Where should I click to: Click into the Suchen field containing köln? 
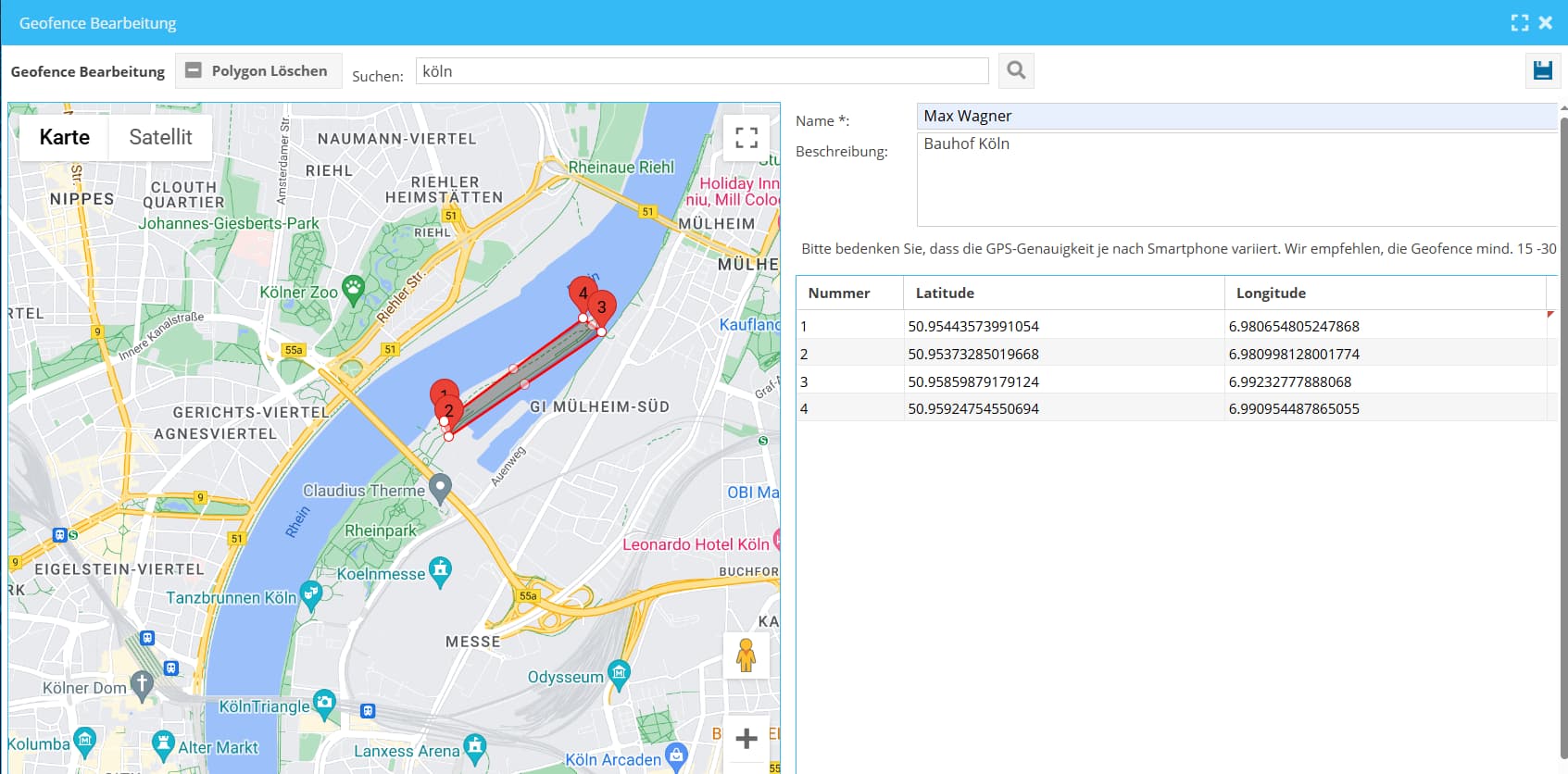[x=701, y=71]
